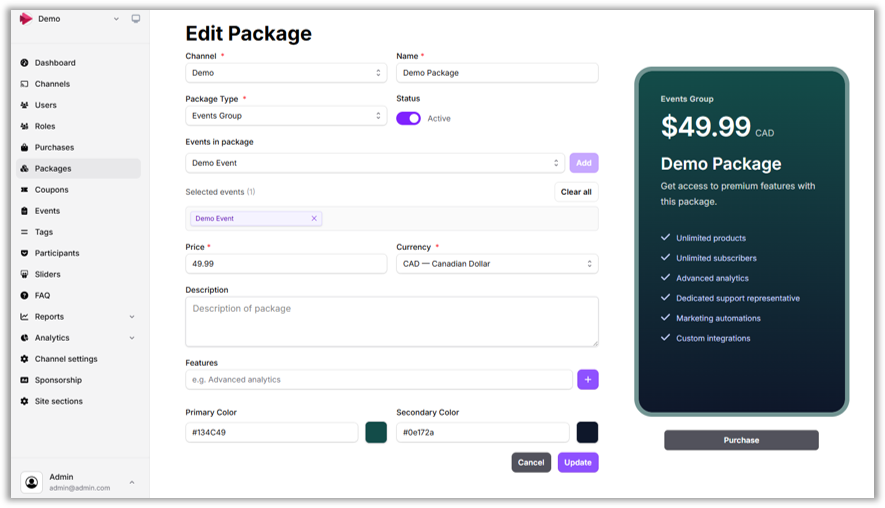Go to Channel settings in sidebar
The width and height of the screenshot is (885, 508).
coord(66,359)
